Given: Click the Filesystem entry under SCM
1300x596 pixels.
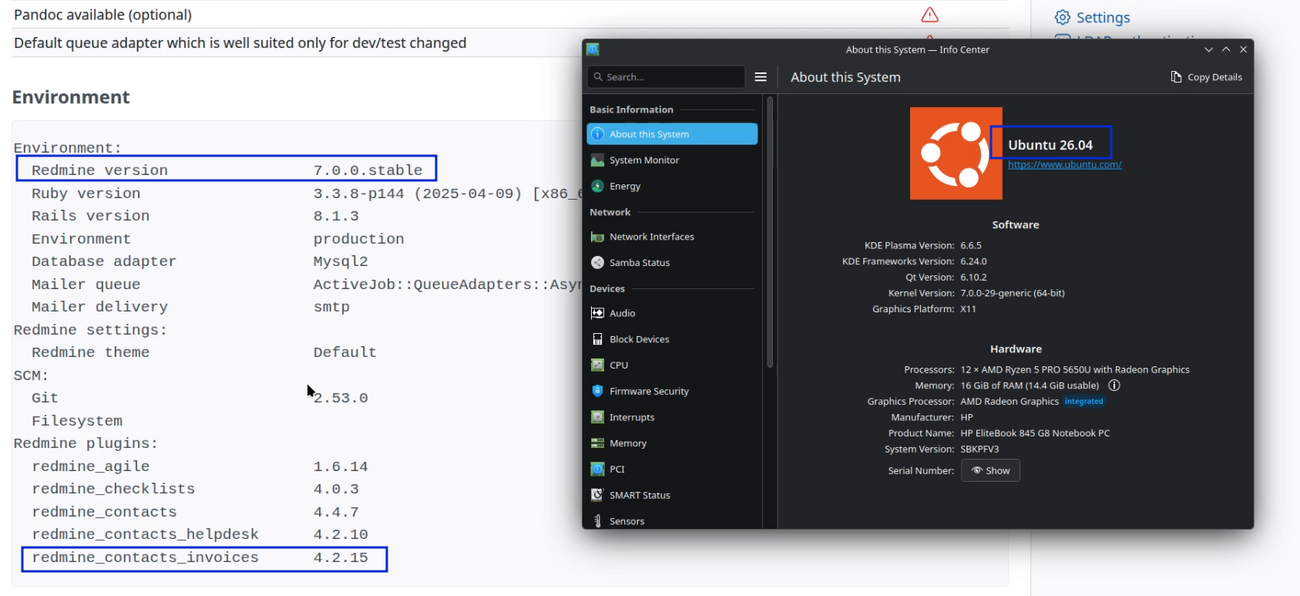Looking at the screenshot, I should click(77, 421).
